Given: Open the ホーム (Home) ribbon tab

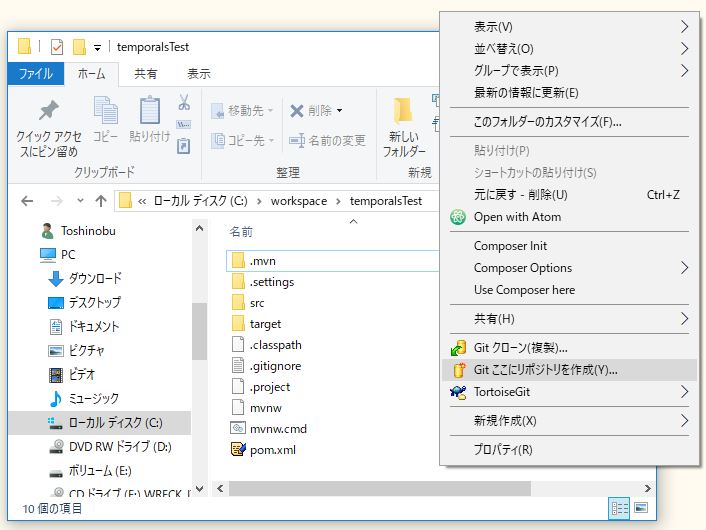Looking at the screenshot, I should coord(91,74).
